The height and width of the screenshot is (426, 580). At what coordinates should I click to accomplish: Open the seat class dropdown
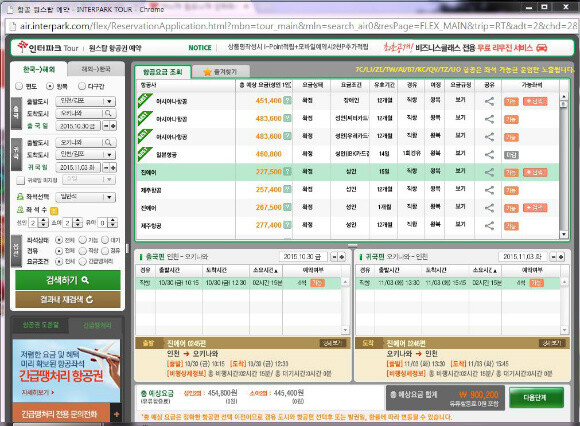pyautogui.click(x=85, y=197)
